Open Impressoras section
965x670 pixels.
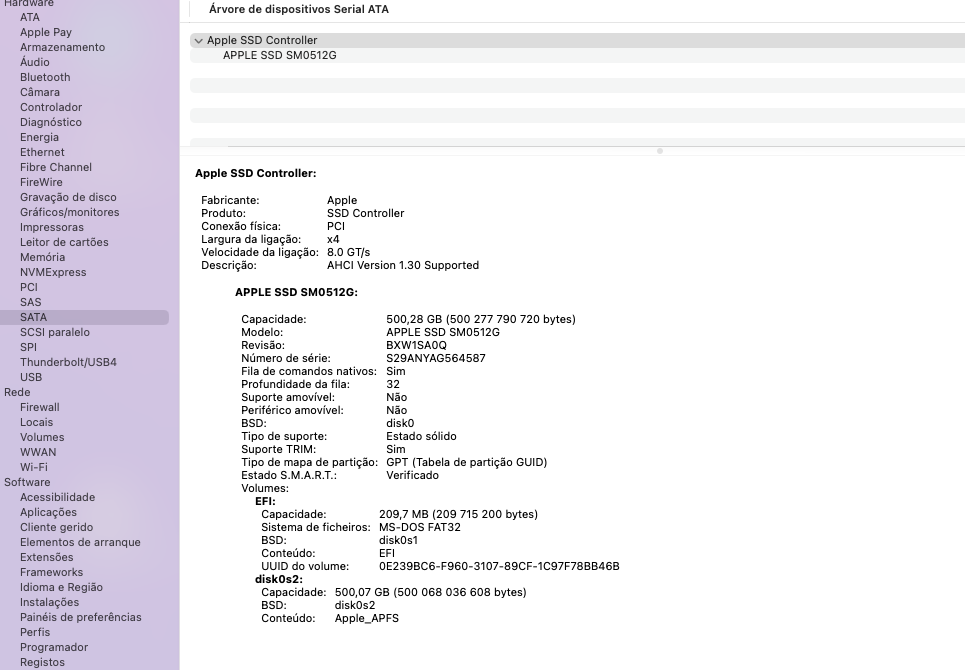click(x=52, y=227)
